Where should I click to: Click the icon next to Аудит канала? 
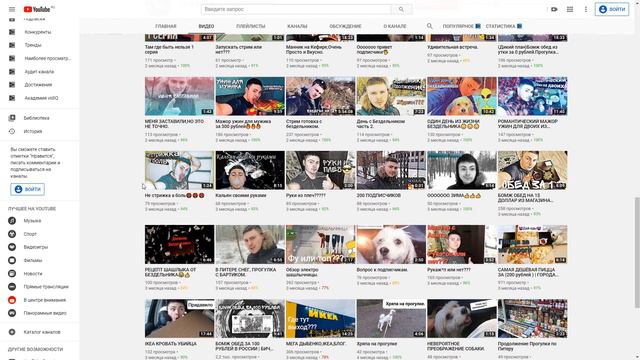(12, 71)
